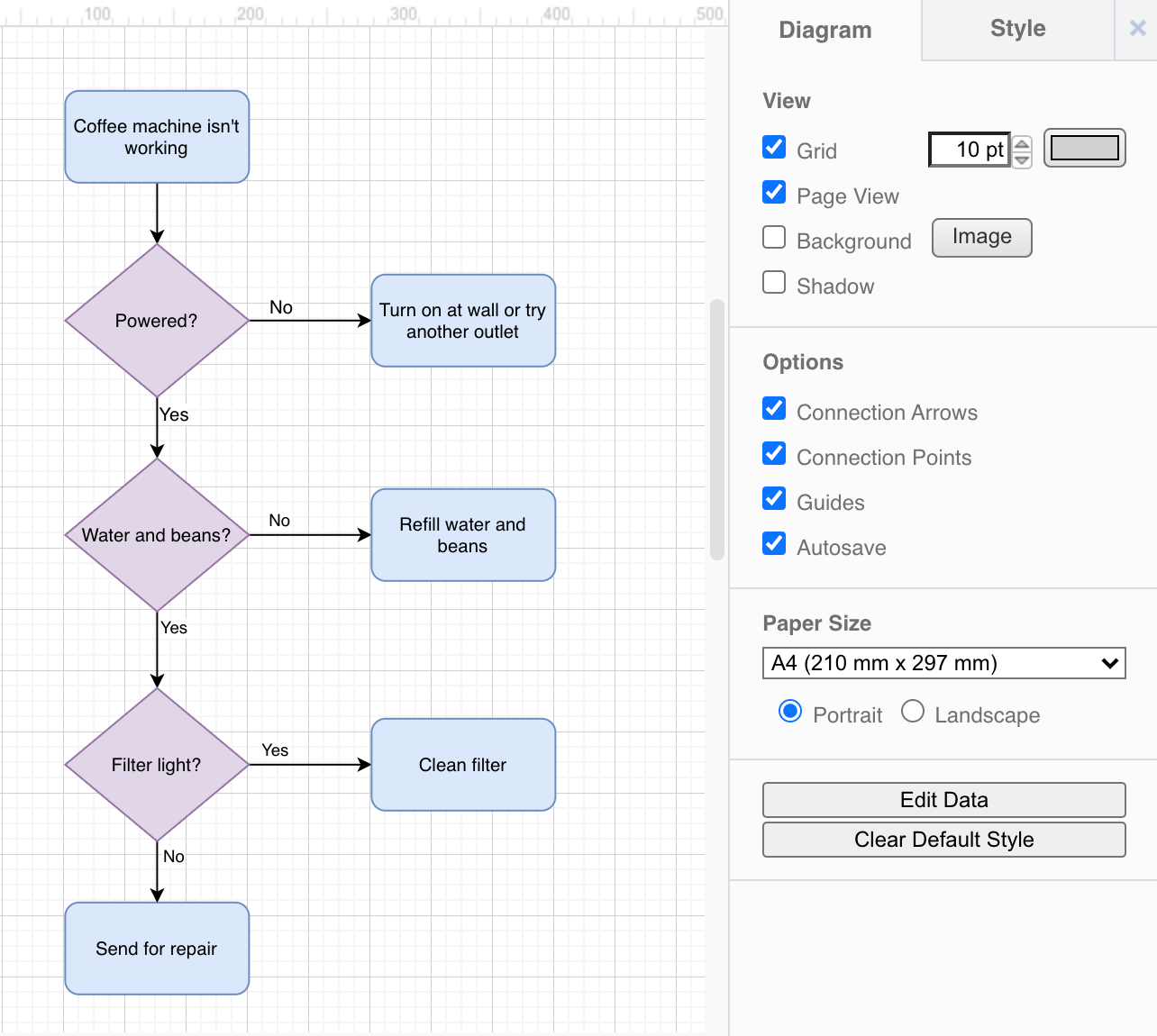Image resolution: width=1157 pixels, height=1036 pixels.
Task: Open the Paper Size dropdown
Action: 943,663
